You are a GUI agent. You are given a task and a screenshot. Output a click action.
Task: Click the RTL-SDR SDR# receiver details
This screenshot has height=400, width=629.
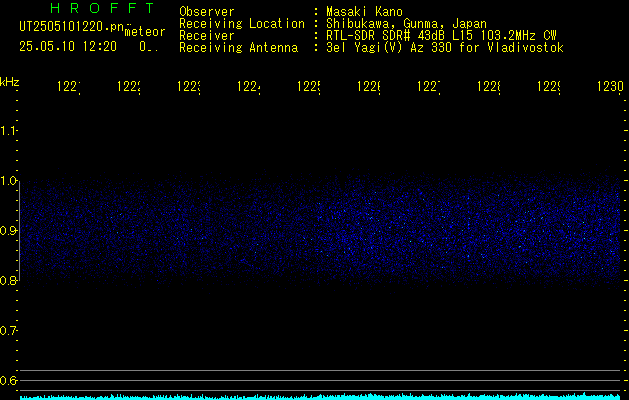441,36
